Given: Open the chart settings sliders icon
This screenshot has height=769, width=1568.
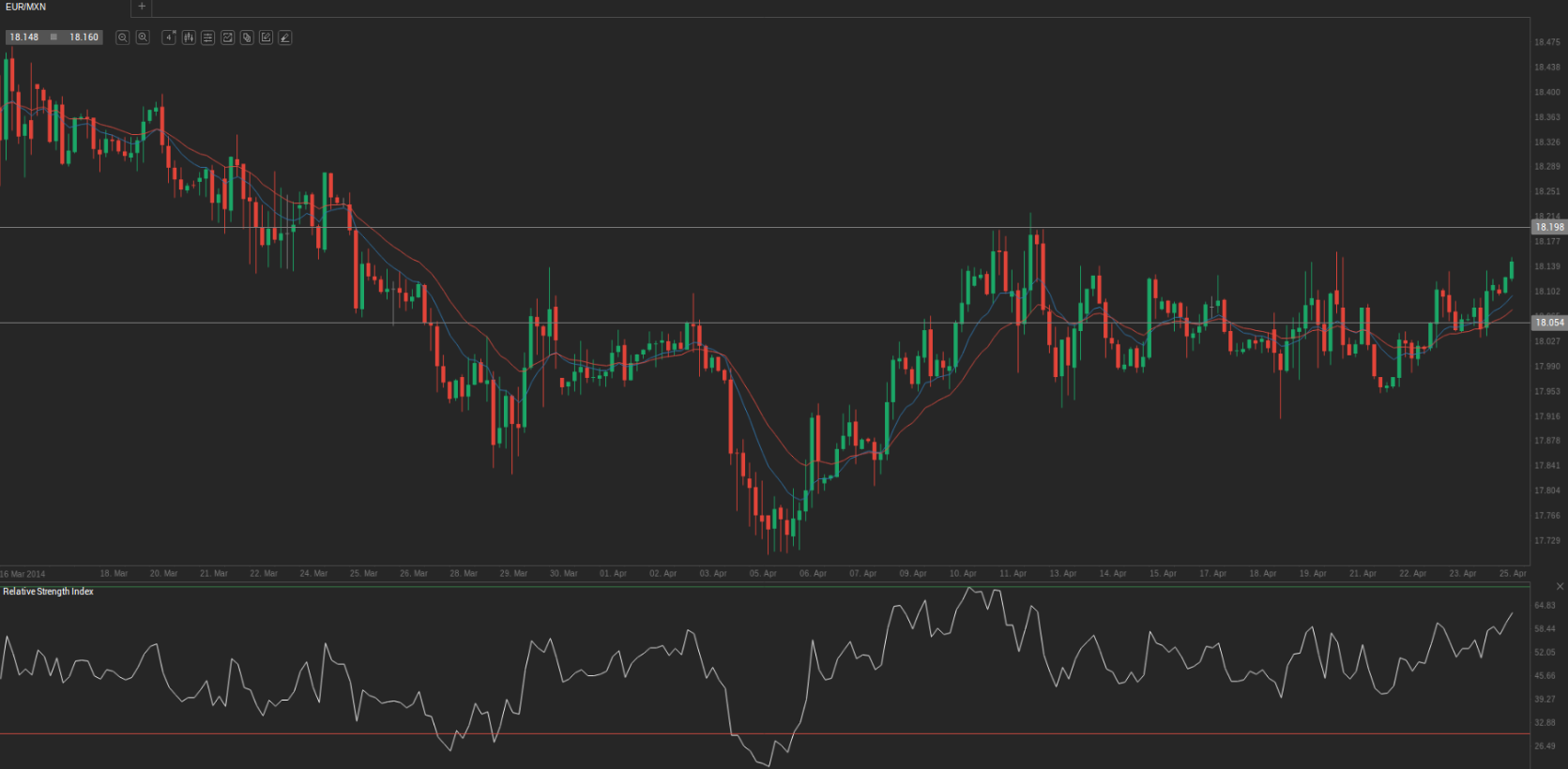Looking at the screenshot, I should 207,38.
